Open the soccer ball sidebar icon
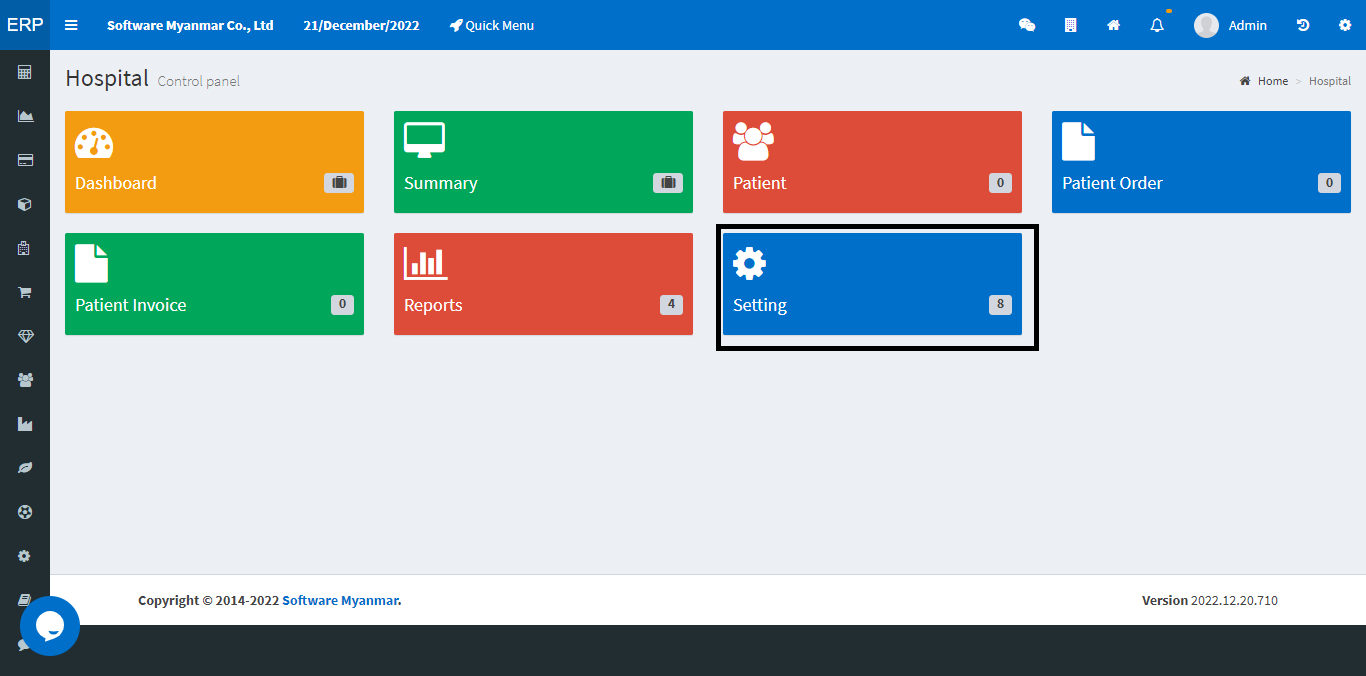Screen dimensions: 1366x676 click(x=25, y=512)
